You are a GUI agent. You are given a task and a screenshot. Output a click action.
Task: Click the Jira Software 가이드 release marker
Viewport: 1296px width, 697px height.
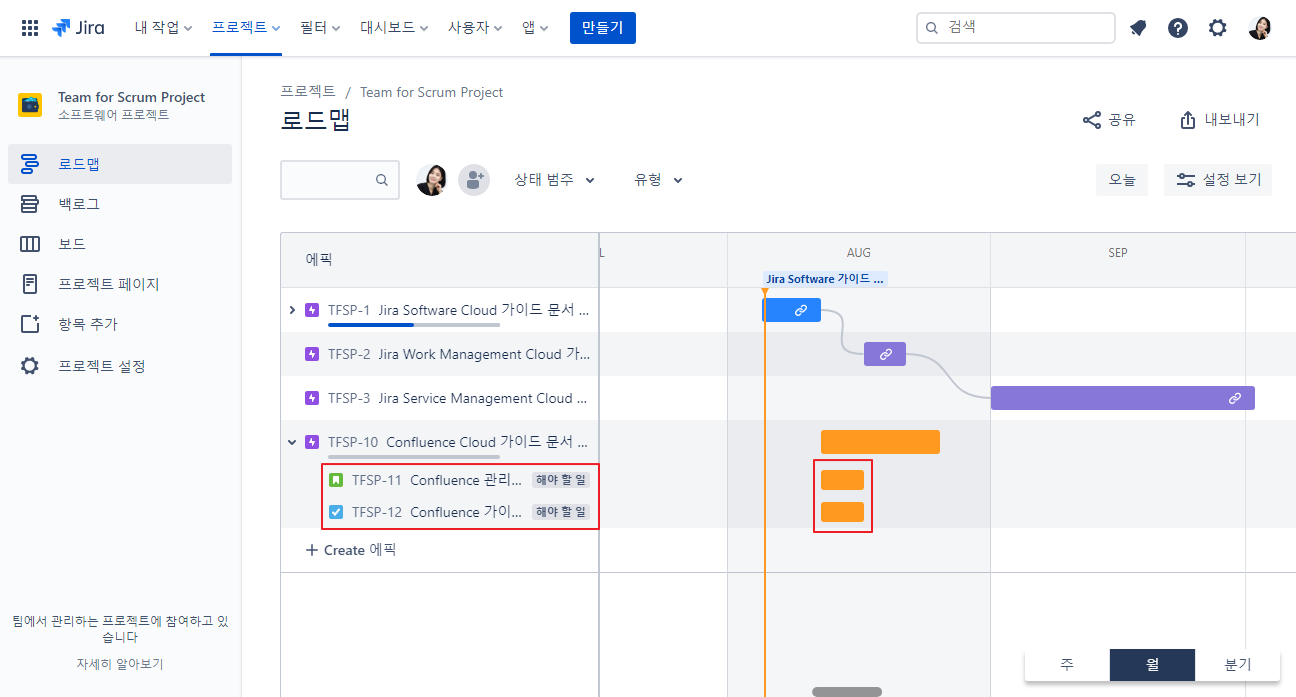(825, 279)
